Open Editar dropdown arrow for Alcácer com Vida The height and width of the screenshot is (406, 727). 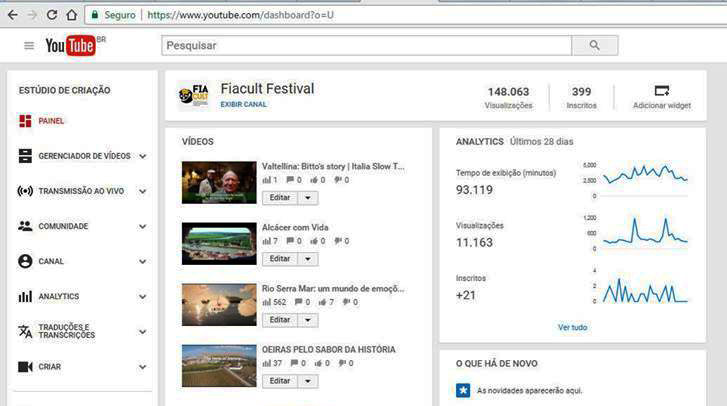pos(308,259)
